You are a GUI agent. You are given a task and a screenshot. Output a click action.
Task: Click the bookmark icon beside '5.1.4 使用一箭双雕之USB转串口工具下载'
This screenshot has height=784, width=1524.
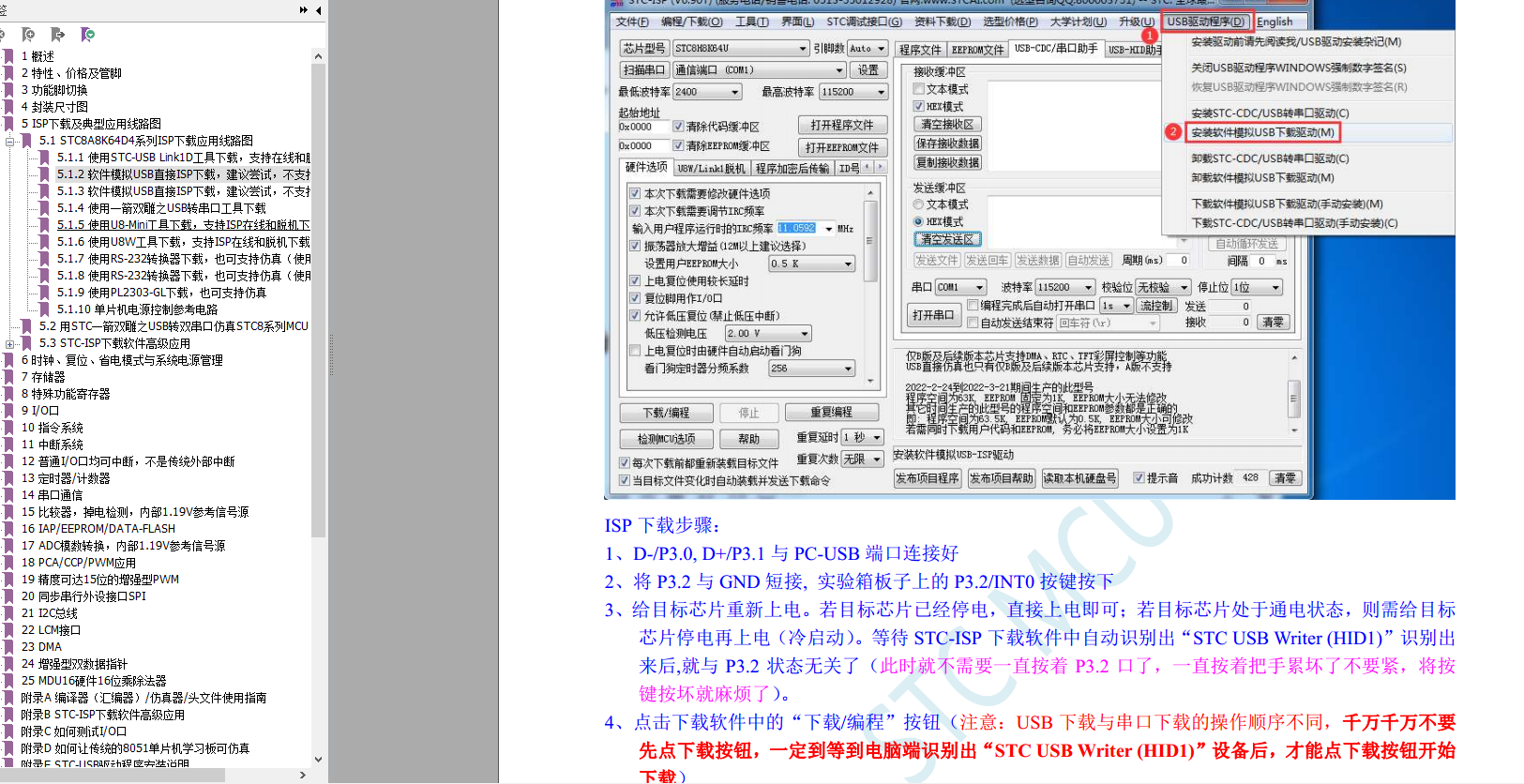coord(44,208)
